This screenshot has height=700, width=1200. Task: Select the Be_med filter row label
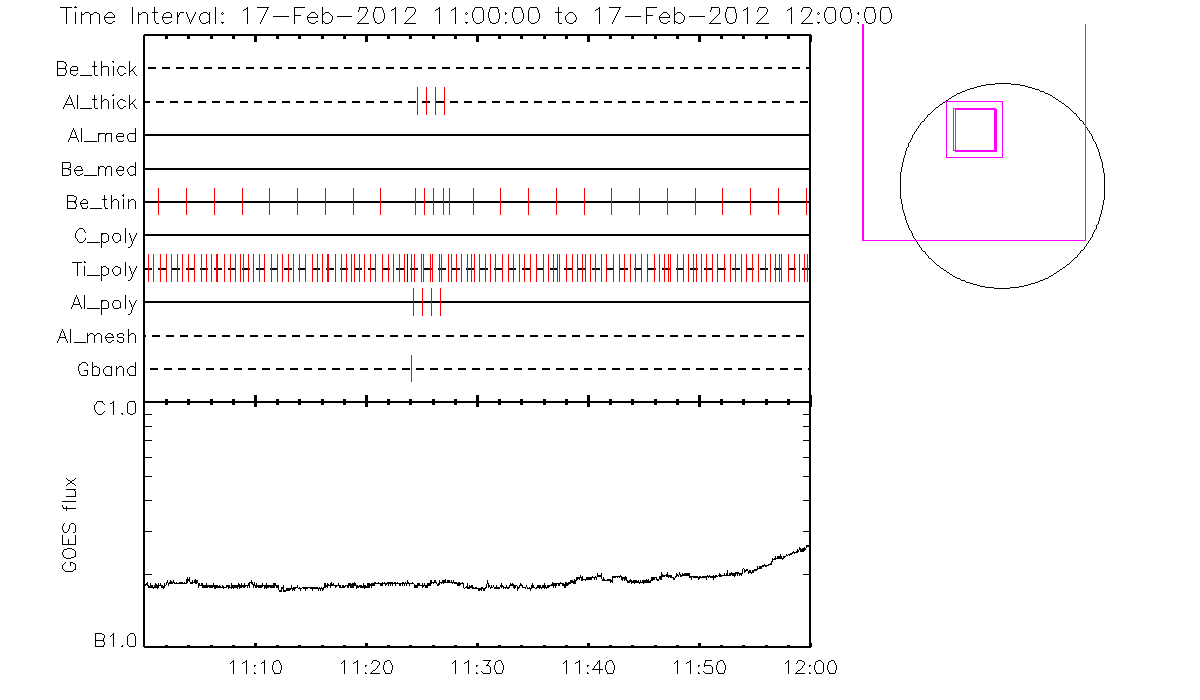[97, 169]
